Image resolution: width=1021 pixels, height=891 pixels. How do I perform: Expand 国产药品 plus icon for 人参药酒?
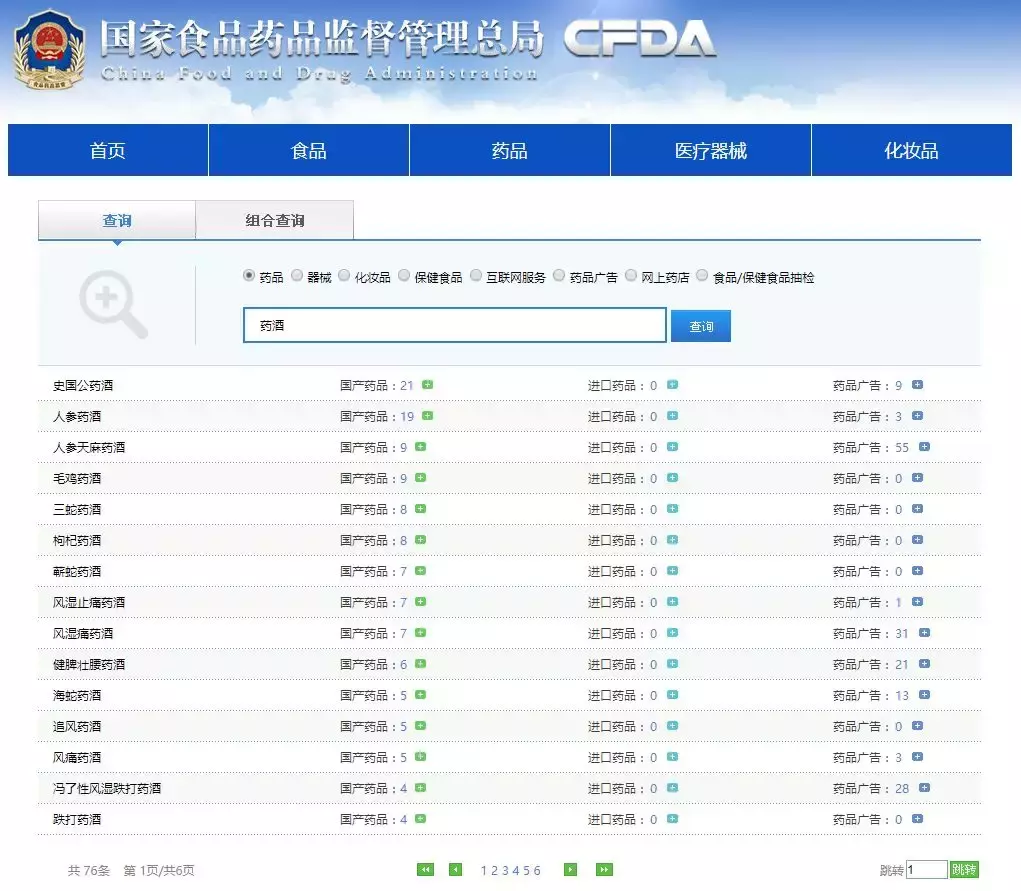tap(427, 416)
